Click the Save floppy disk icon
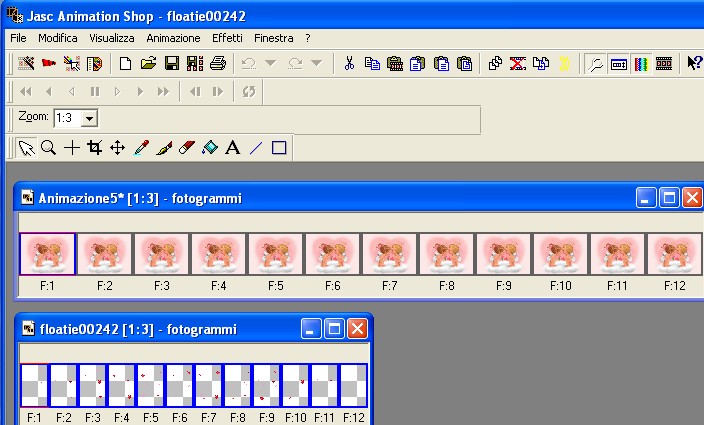704x425 pixels. (x=172, y=63)
